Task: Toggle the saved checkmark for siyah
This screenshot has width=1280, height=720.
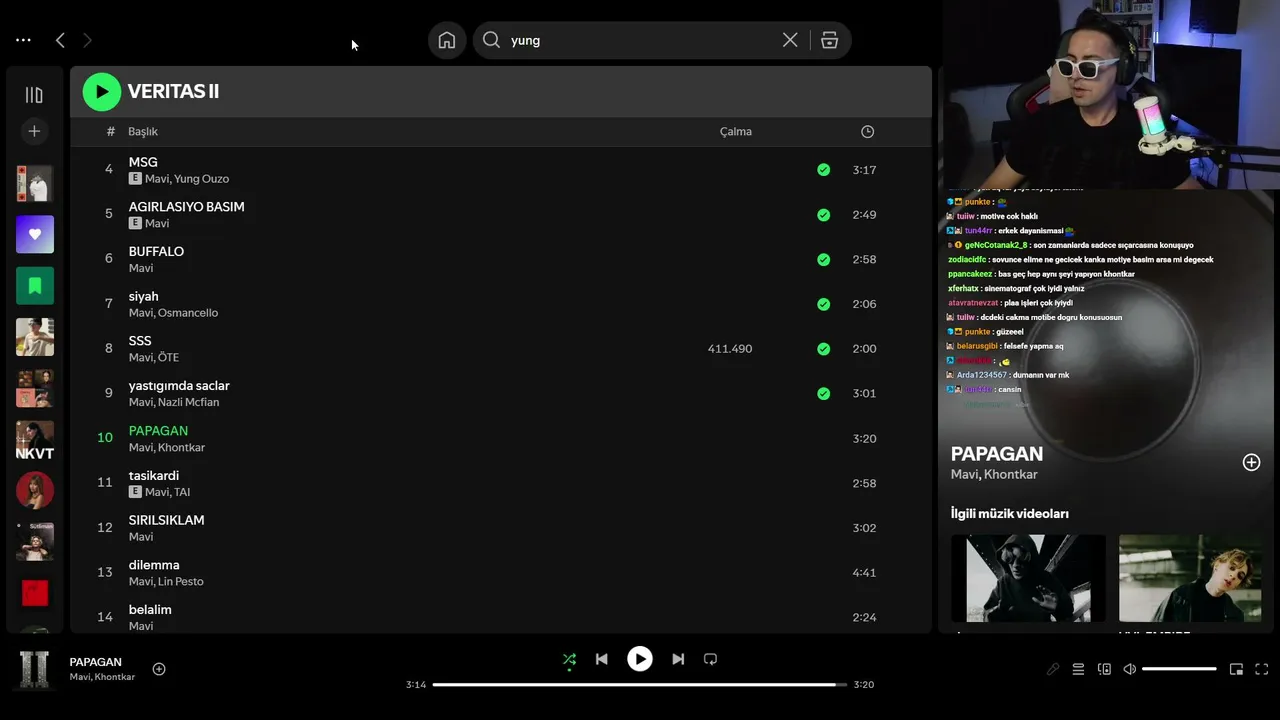Action: click(x=823, y=304)
